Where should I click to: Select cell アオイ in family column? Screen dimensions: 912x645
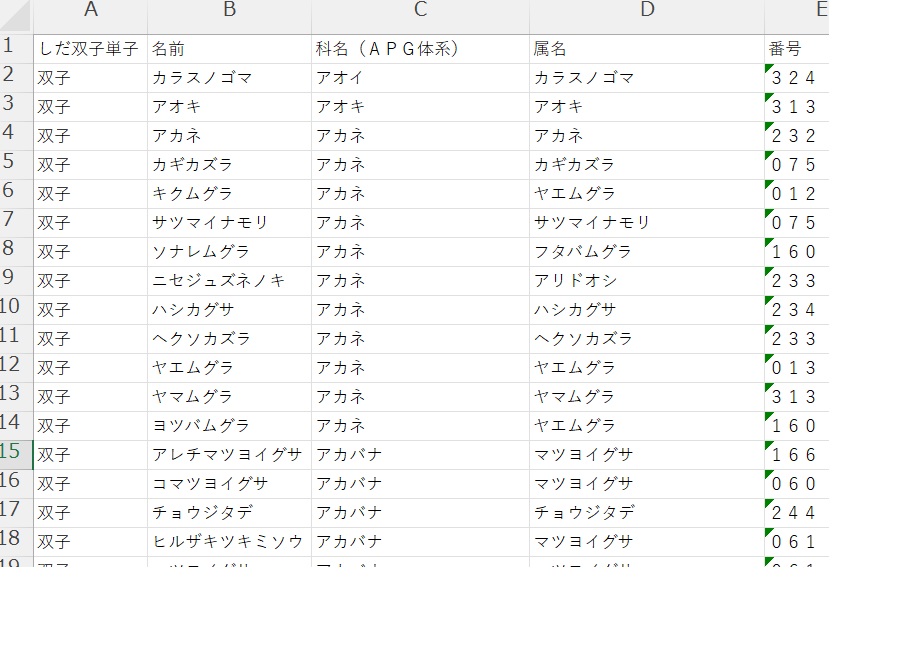[421, 78]
